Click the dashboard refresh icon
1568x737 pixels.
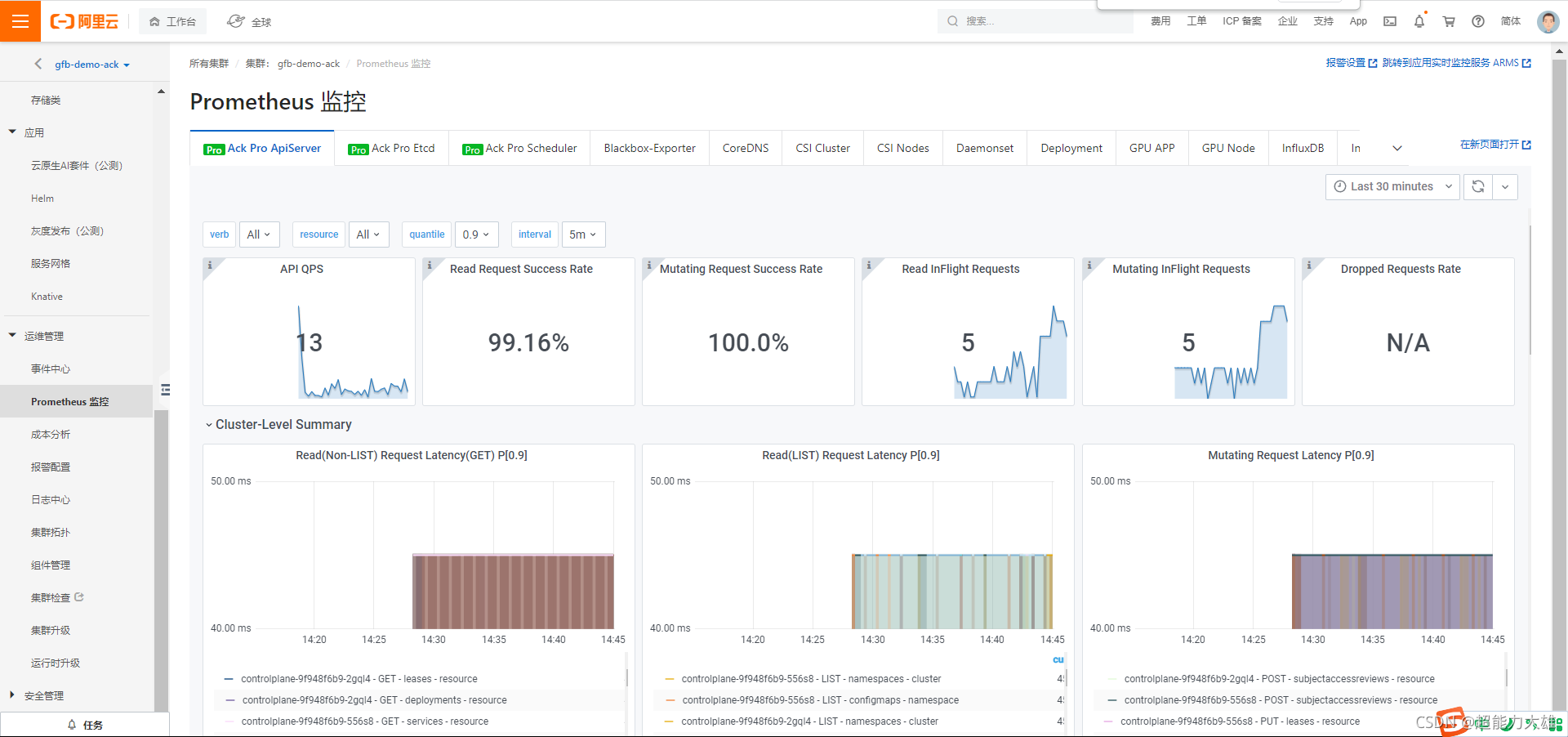pos(1478,186)
